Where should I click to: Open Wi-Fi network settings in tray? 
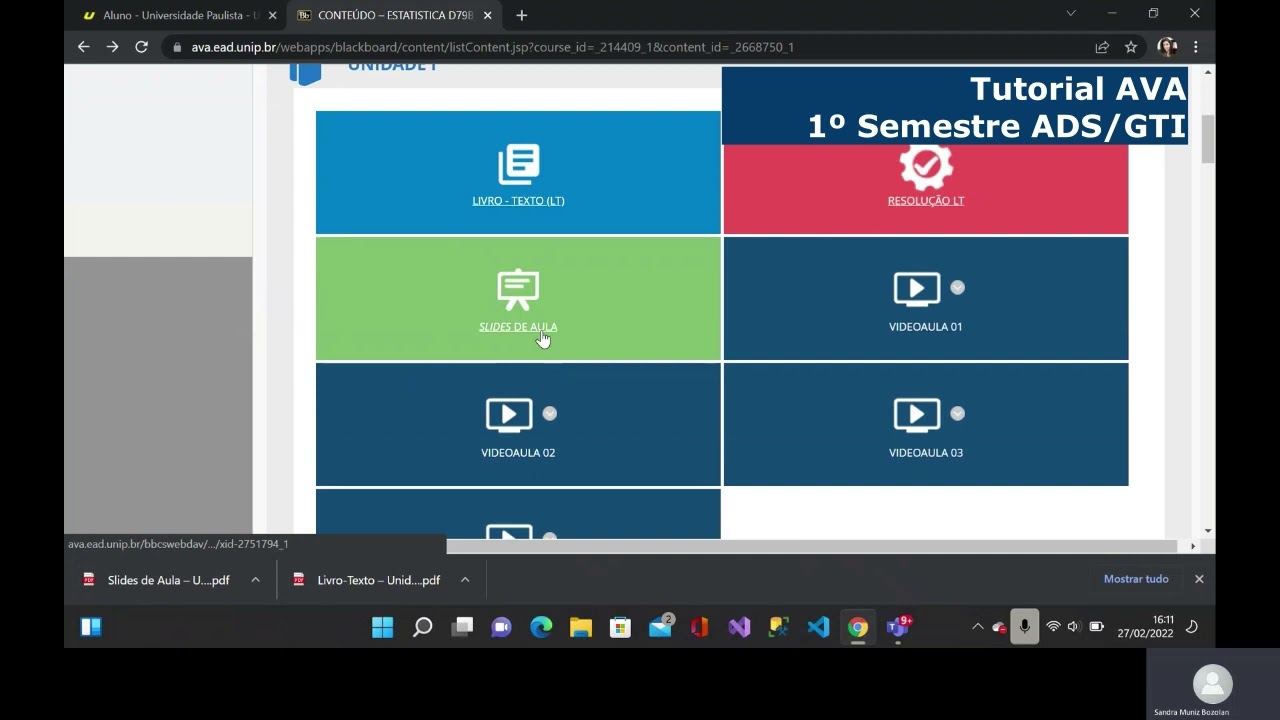[x=1053, y=627]
